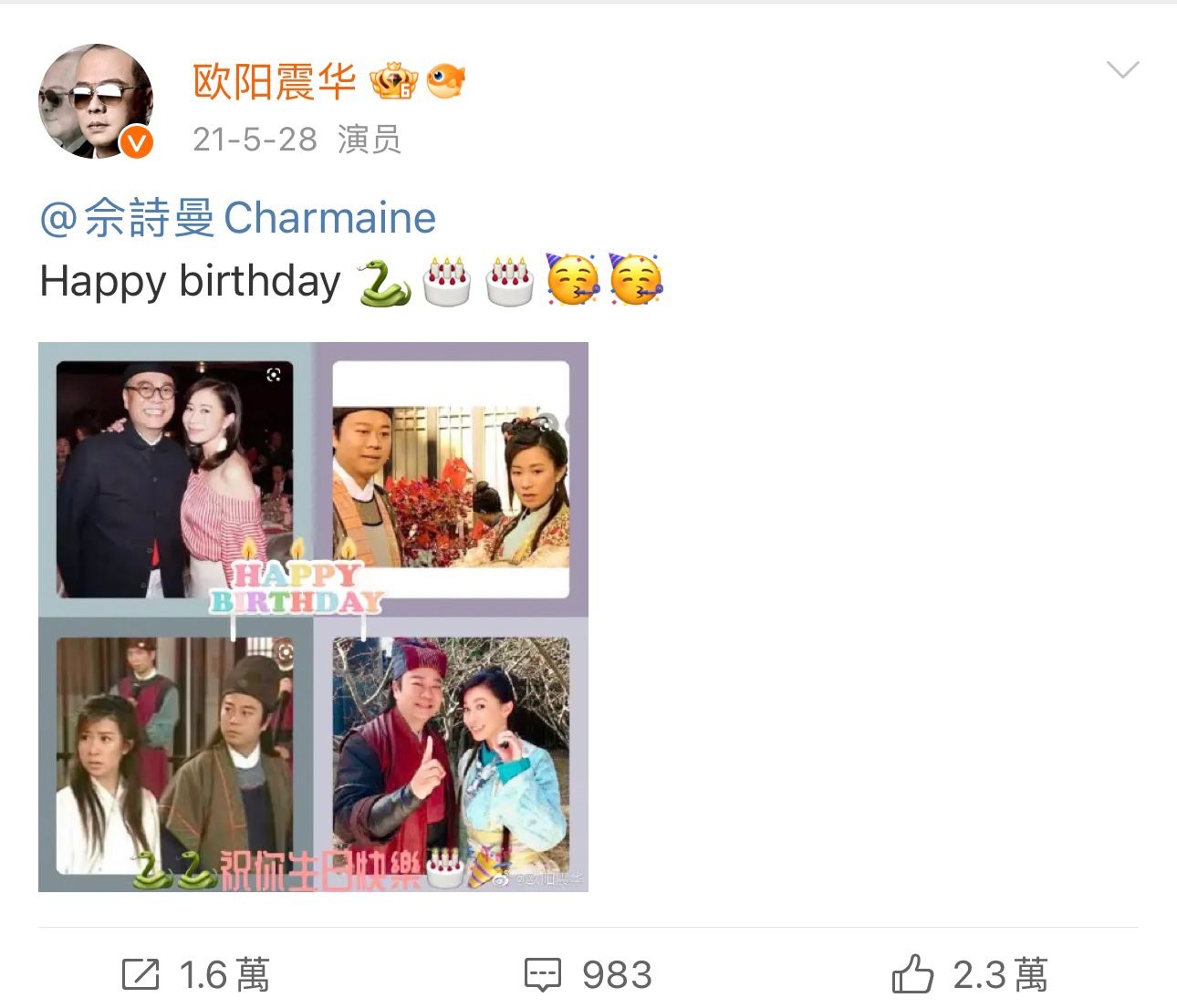Tap the 1.6 萬 repost count
This screenshot has height=1008, width=1177.
(224, 975)
